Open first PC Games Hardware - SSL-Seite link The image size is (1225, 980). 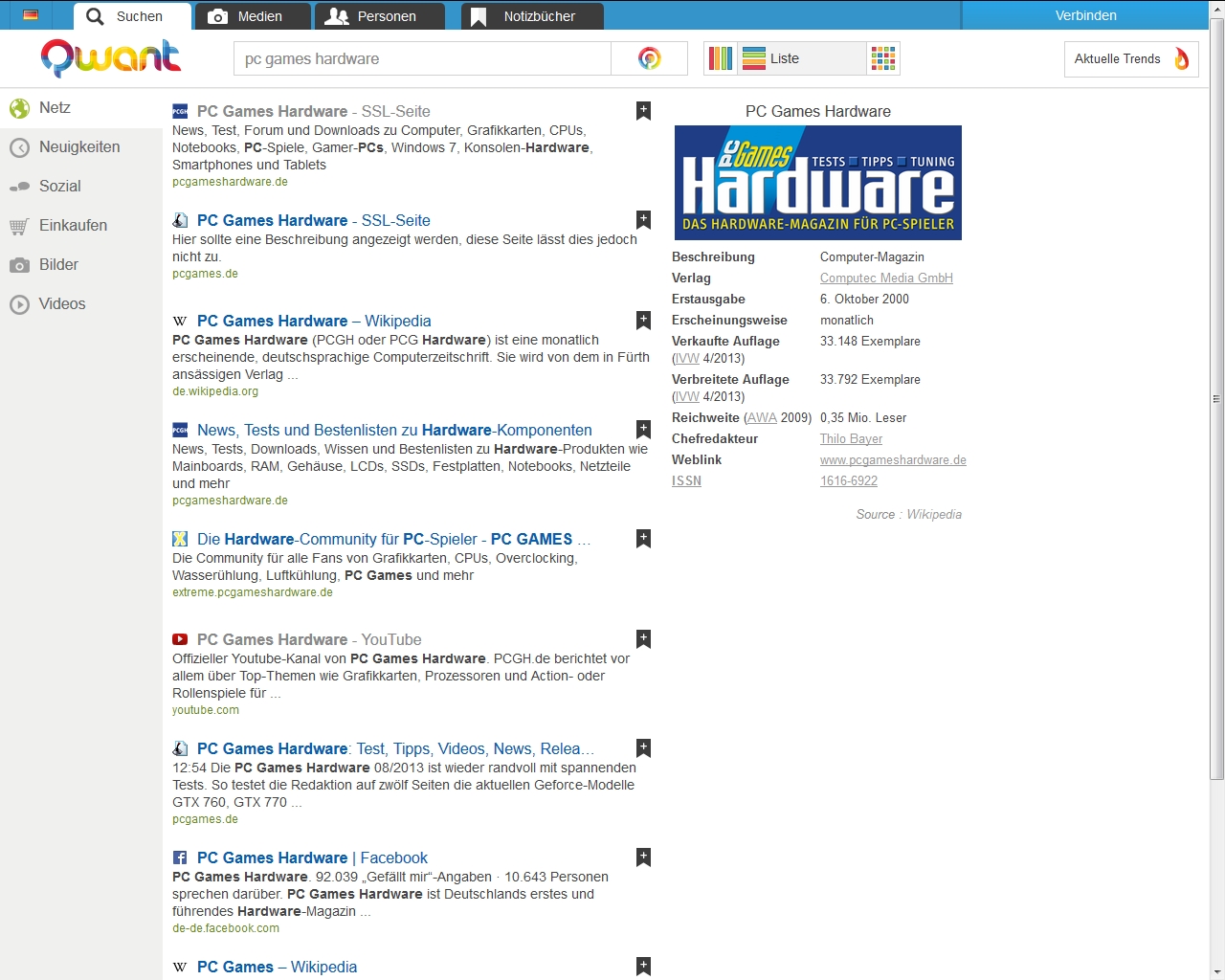[314, 111]
